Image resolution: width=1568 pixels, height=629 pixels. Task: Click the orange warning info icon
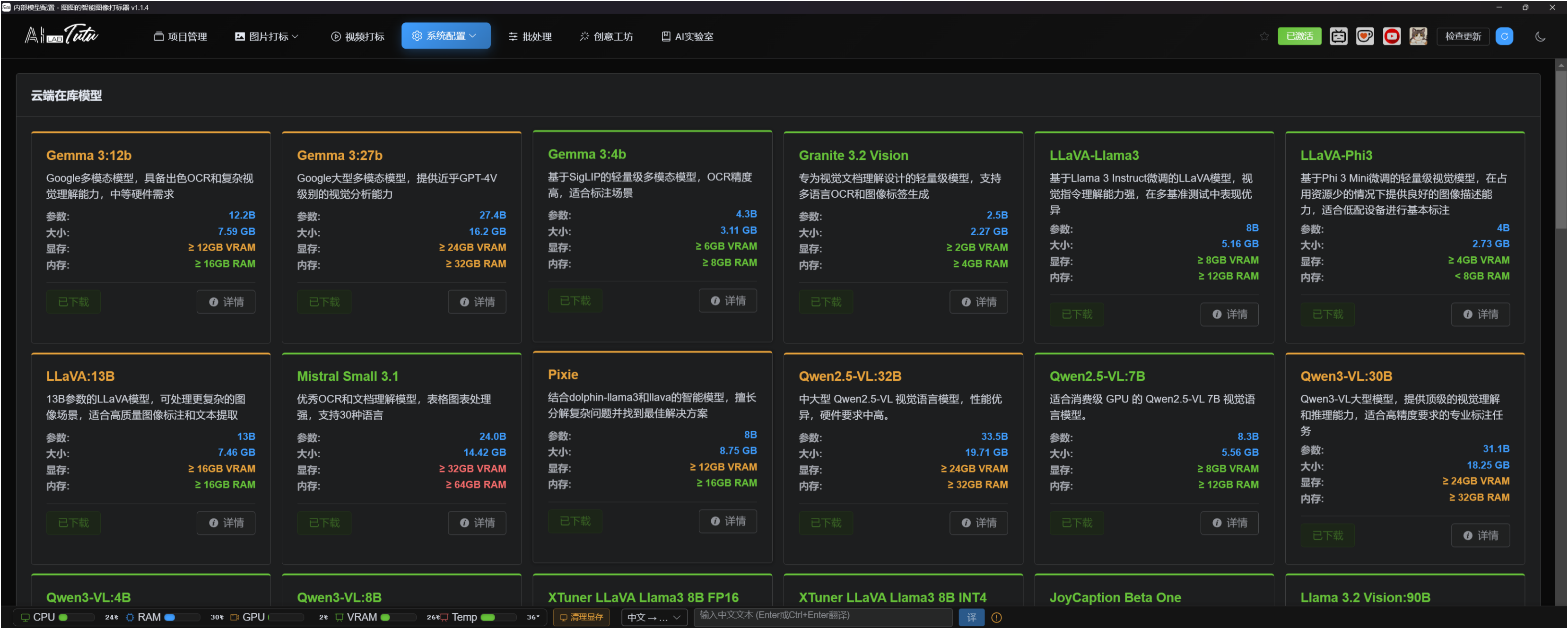point(996,618)
